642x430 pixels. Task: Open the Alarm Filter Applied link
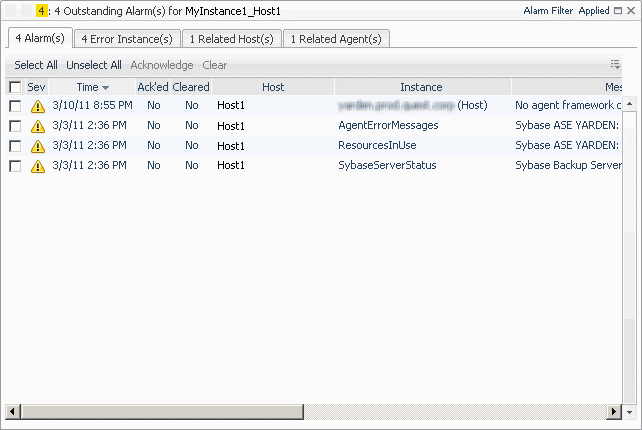566,11
